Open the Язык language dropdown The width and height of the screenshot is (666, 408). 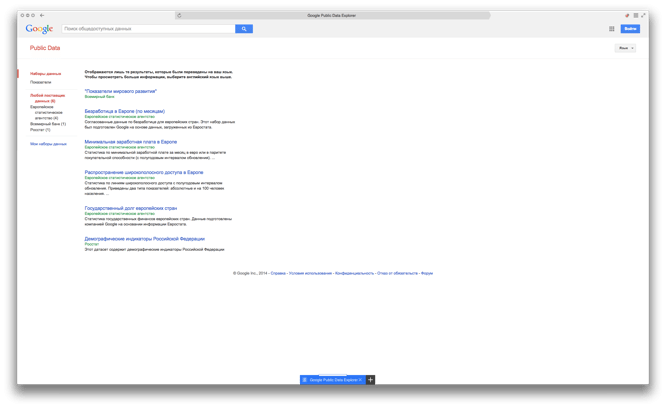pyautogui.click(x=625, y=48)
